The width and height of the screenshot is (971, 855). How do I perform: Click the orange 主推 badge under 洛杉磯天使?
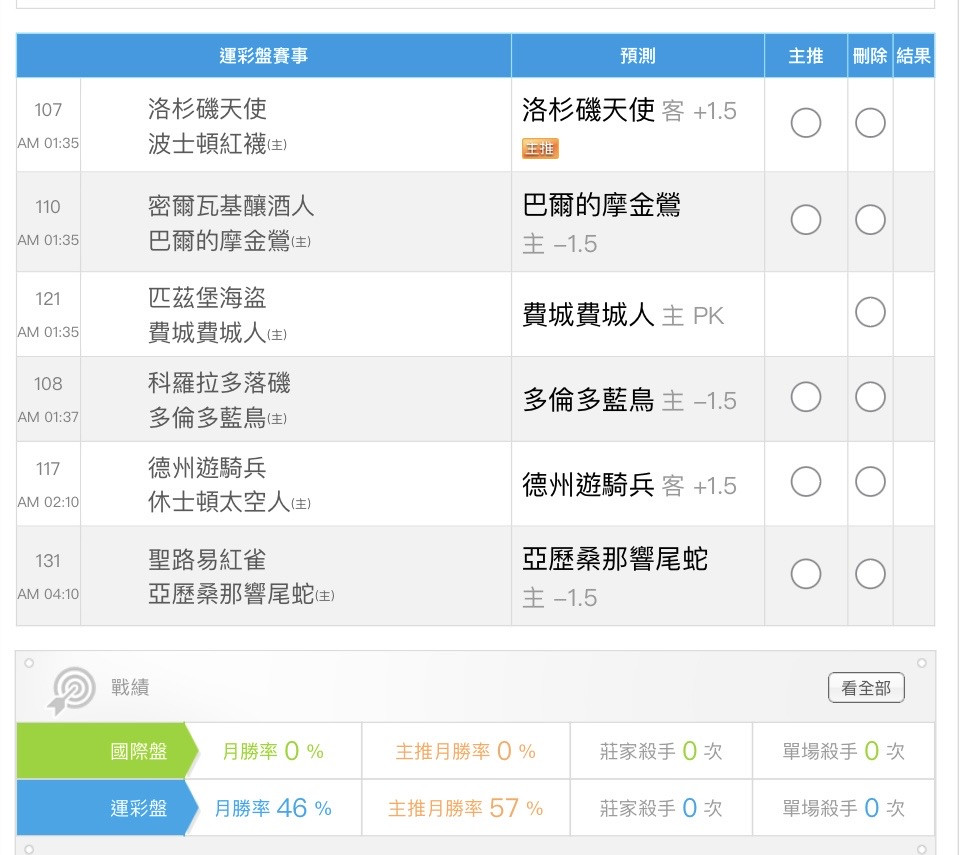(540, 149)
